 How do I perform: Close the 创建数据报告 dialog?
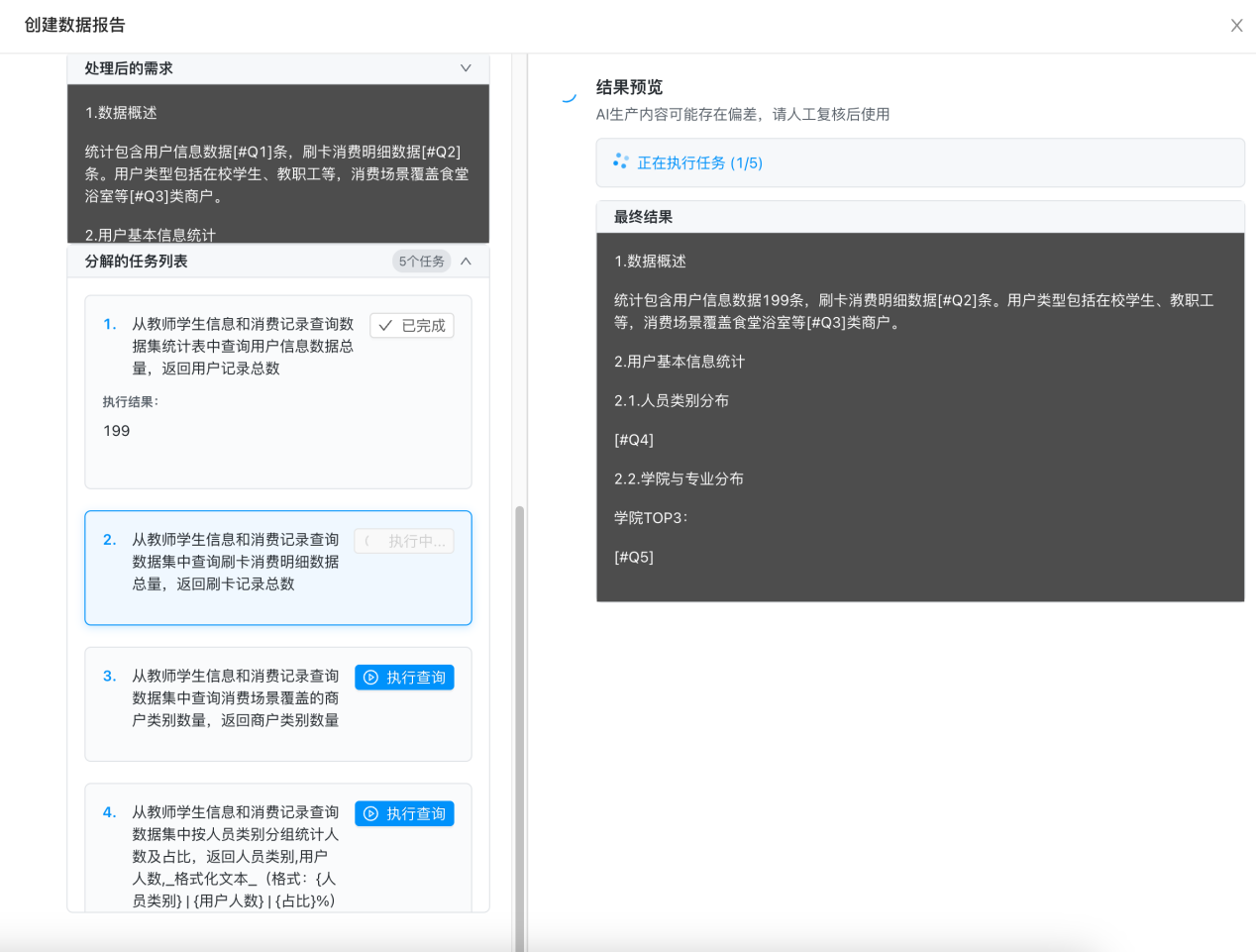[x=1236, y=26]
